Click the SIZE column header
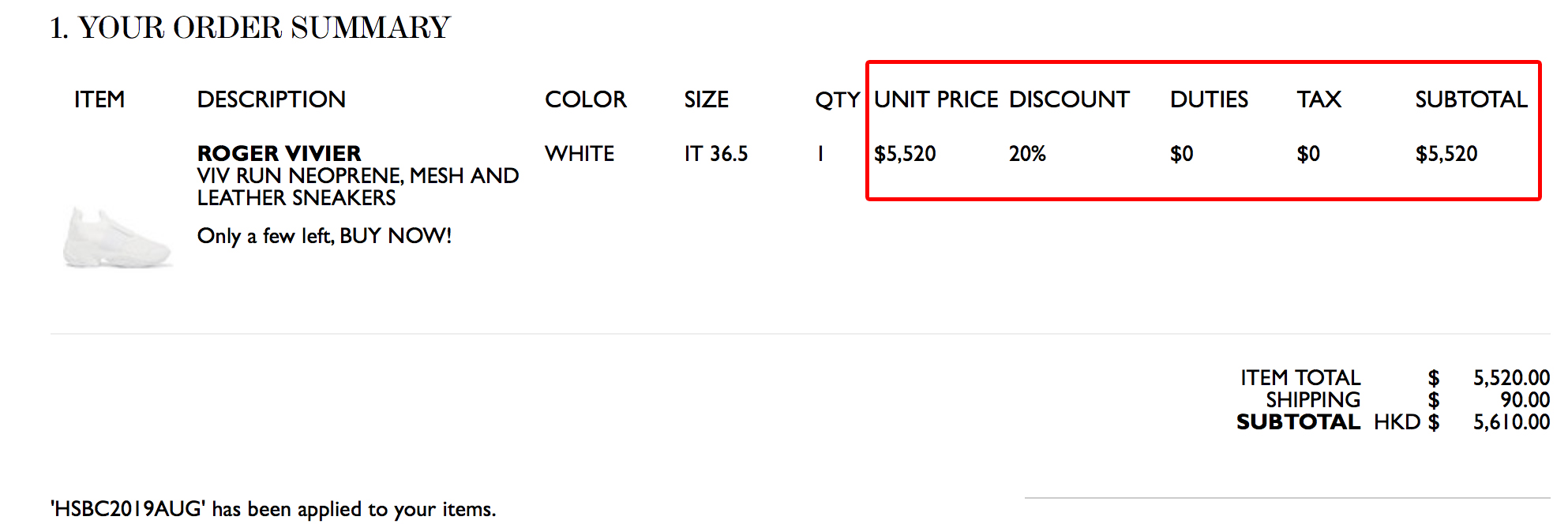 click(707, 99)
